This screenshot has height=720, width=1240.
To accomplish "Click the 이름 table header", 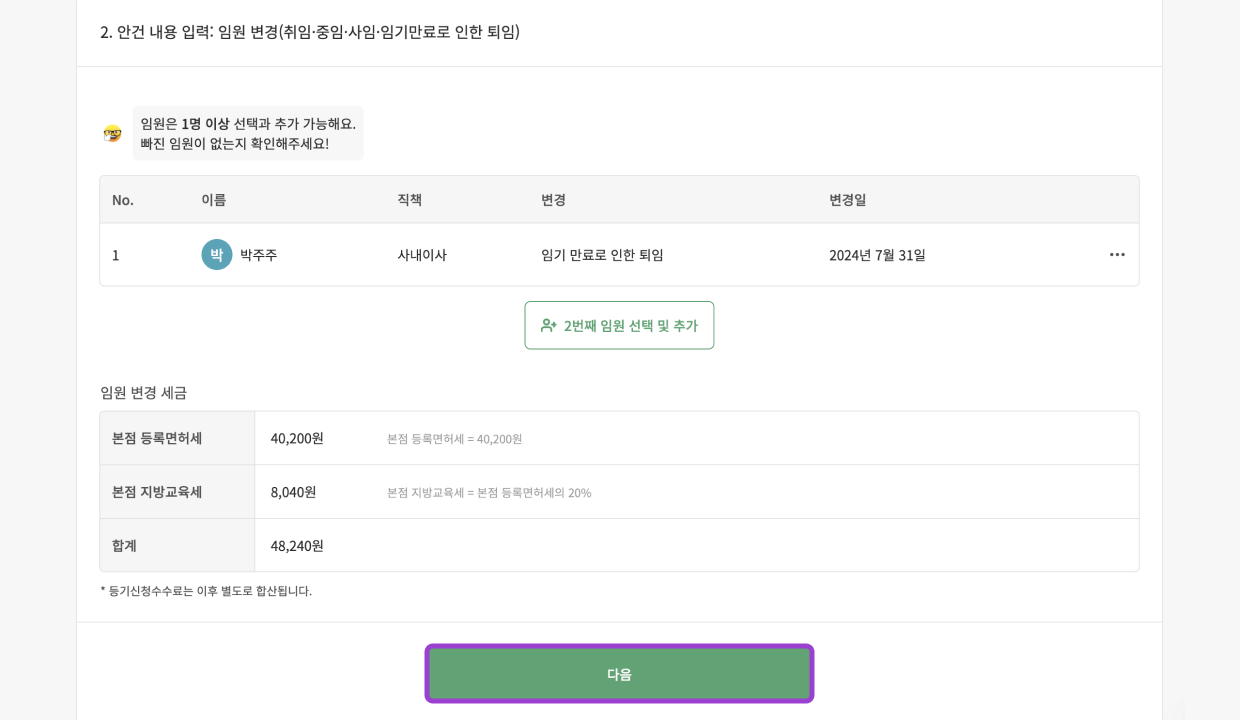I will click(212, 200).
